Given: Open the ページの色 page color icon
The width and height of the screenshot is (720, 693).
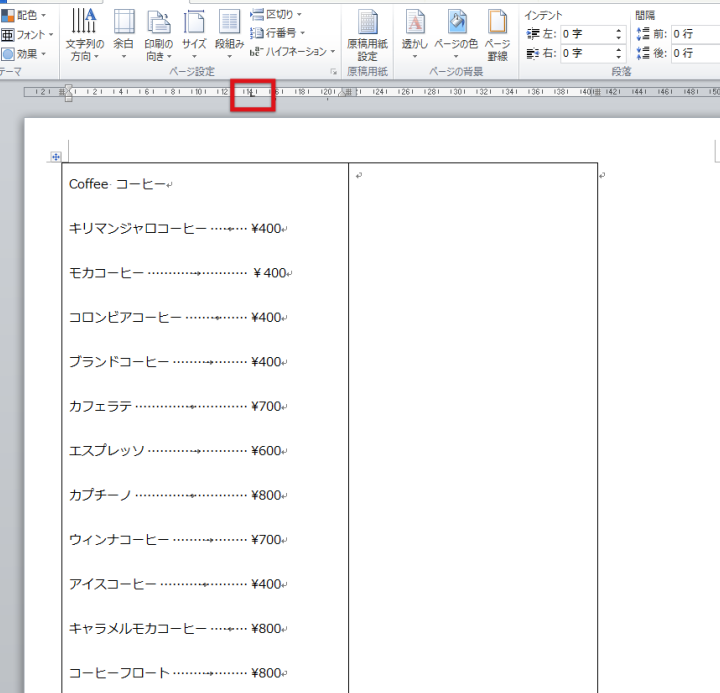Looking at the screenshot, I should point(457,21).
